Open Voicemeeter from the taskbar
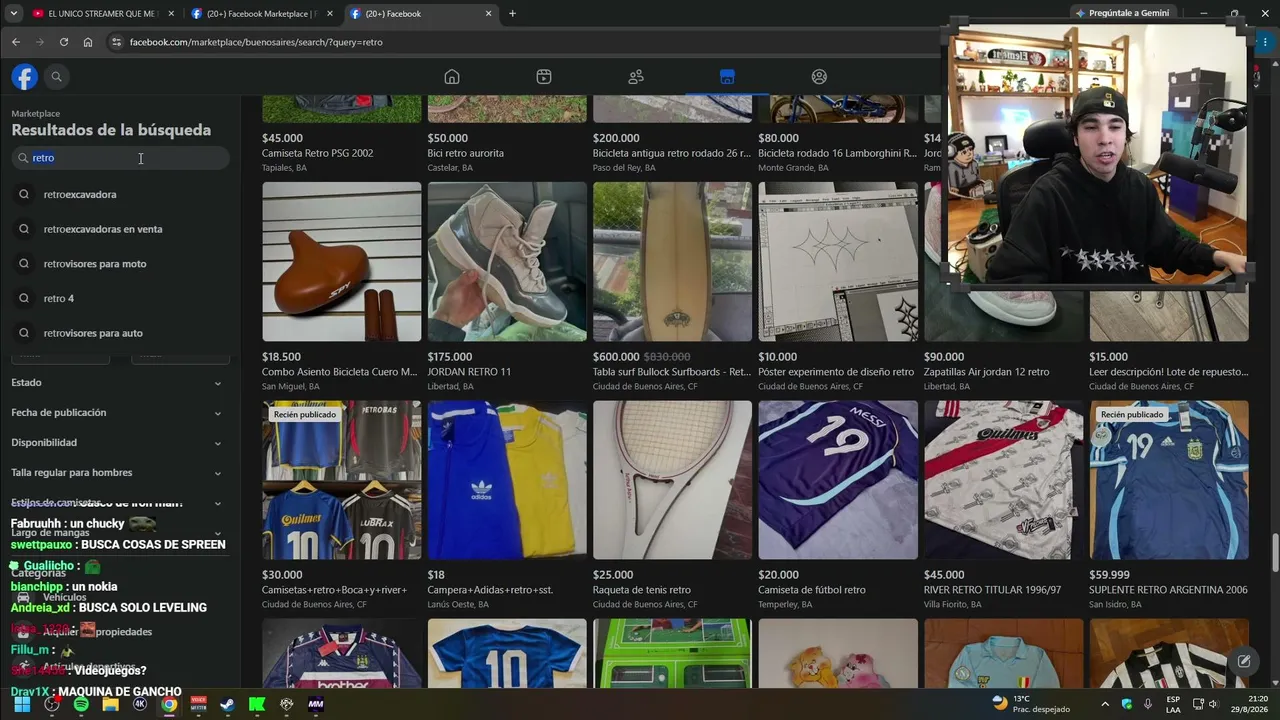 (198, 704)
